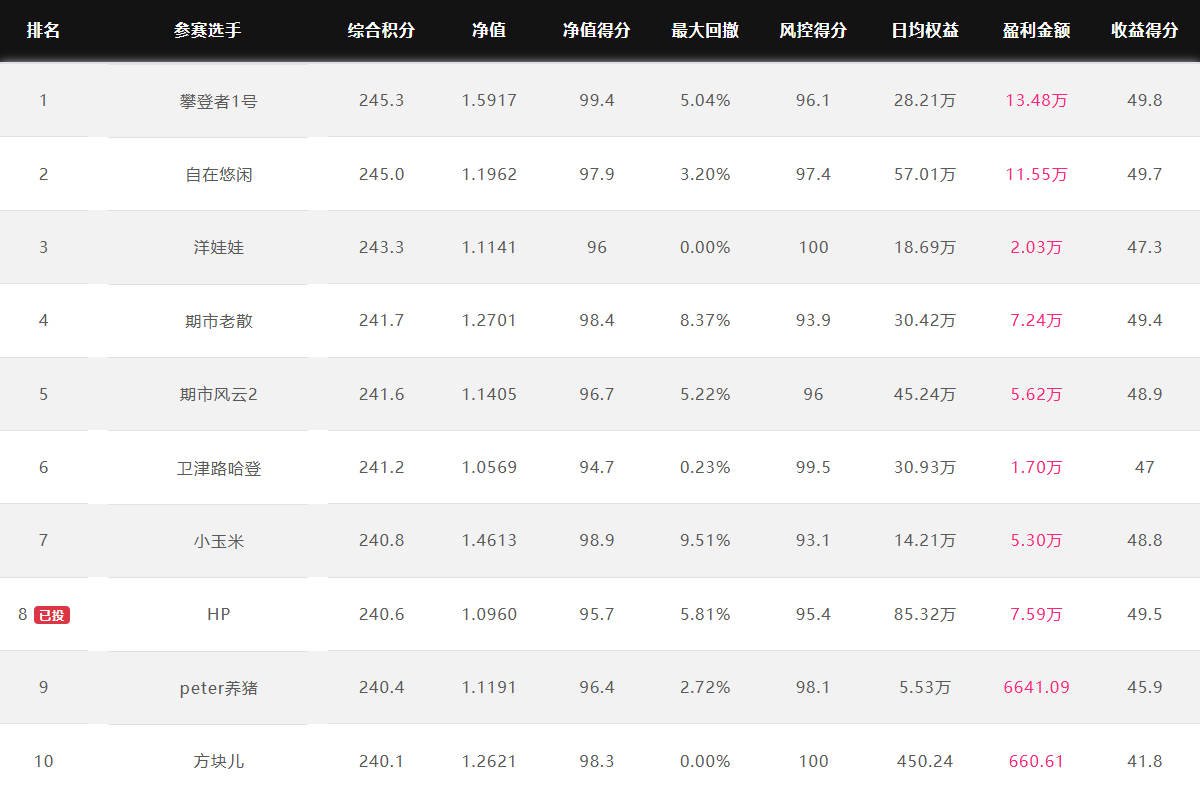
Task: Click the pink profit amount 13.48万
Action: tap(1037, 100)
